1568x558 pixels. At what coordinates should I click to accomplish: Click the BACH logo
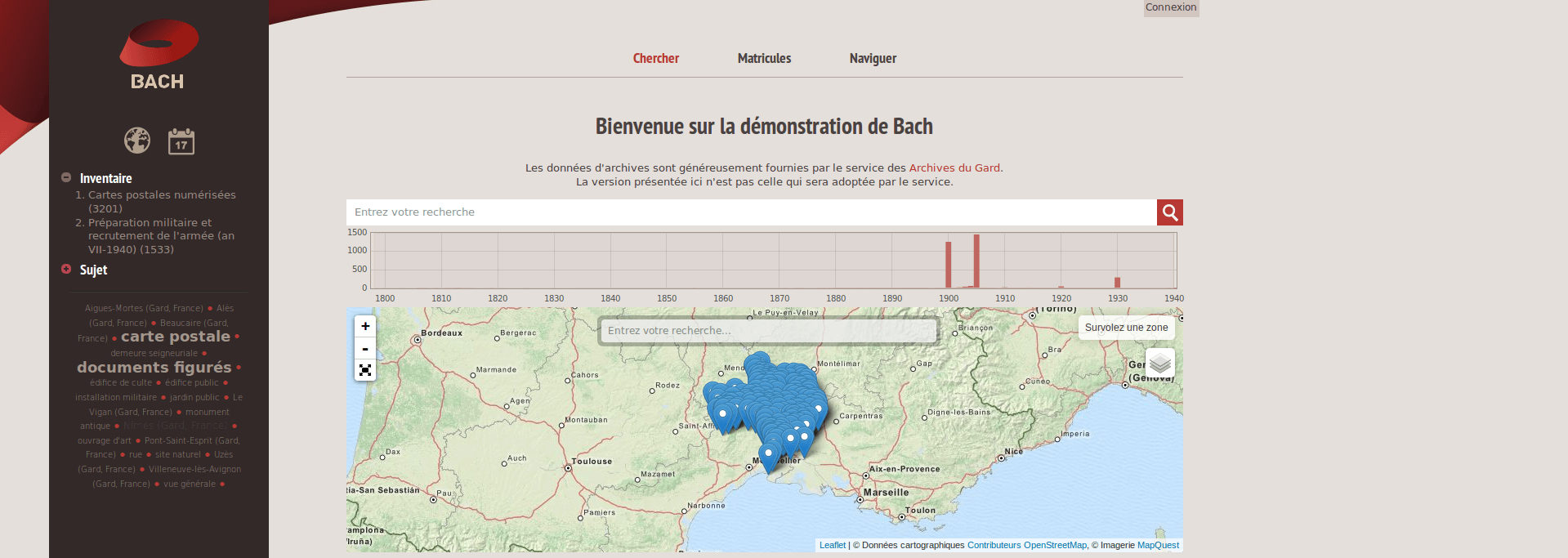pos(159,54)
